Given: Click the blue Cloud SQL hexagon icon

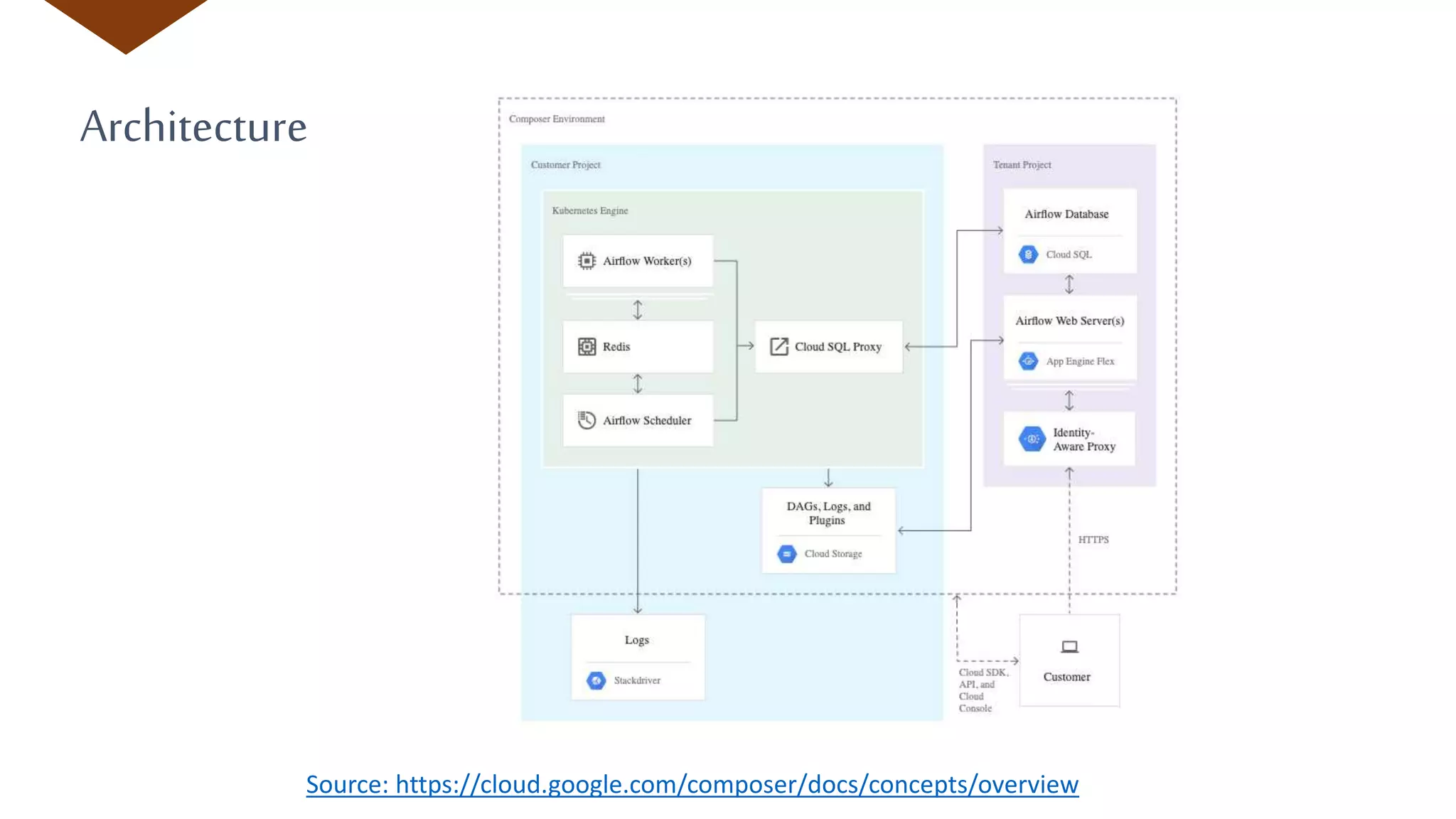Looking at the screenshot, I should (x=1028, y=255).
